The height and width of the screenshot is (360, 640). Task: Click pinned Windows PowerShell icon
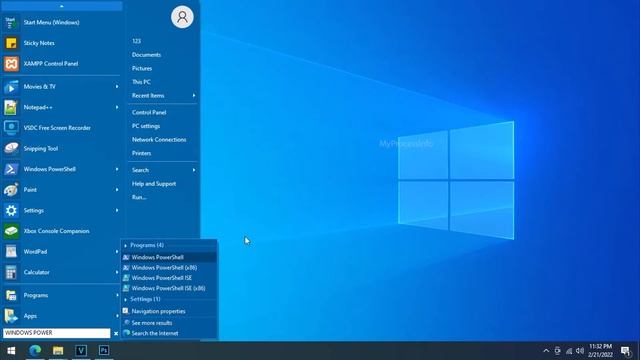[x=11, y=169]
